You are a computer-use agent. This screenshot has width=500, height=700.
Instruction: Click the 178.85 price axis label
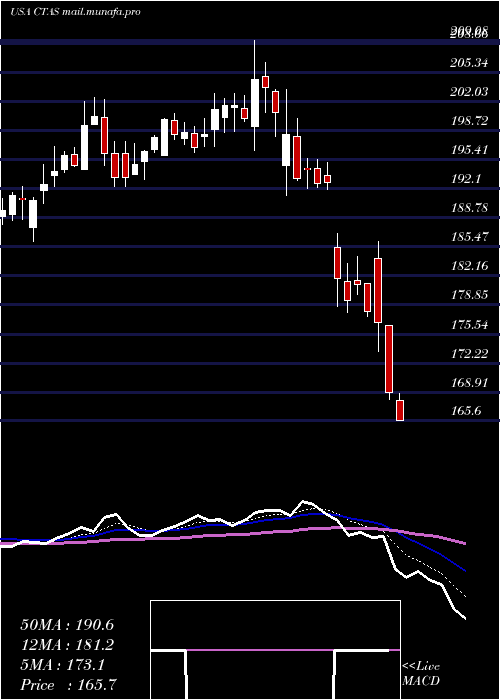[468, 295]
